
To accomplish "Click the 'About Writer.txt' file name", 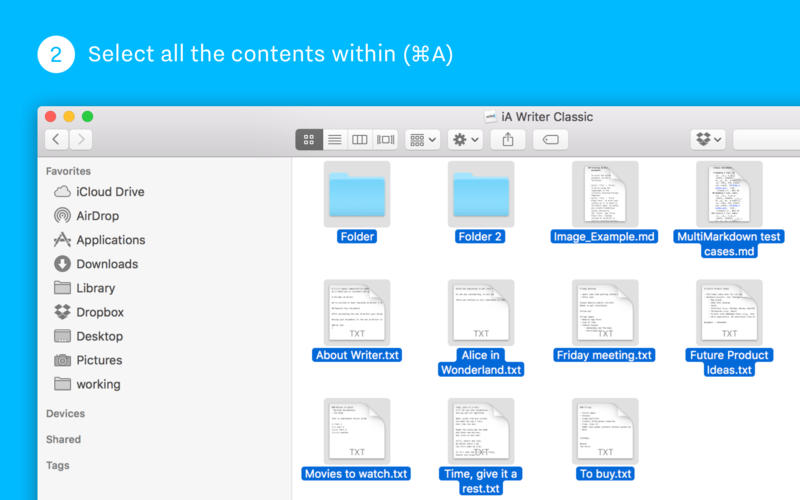I will pos(357,355).
